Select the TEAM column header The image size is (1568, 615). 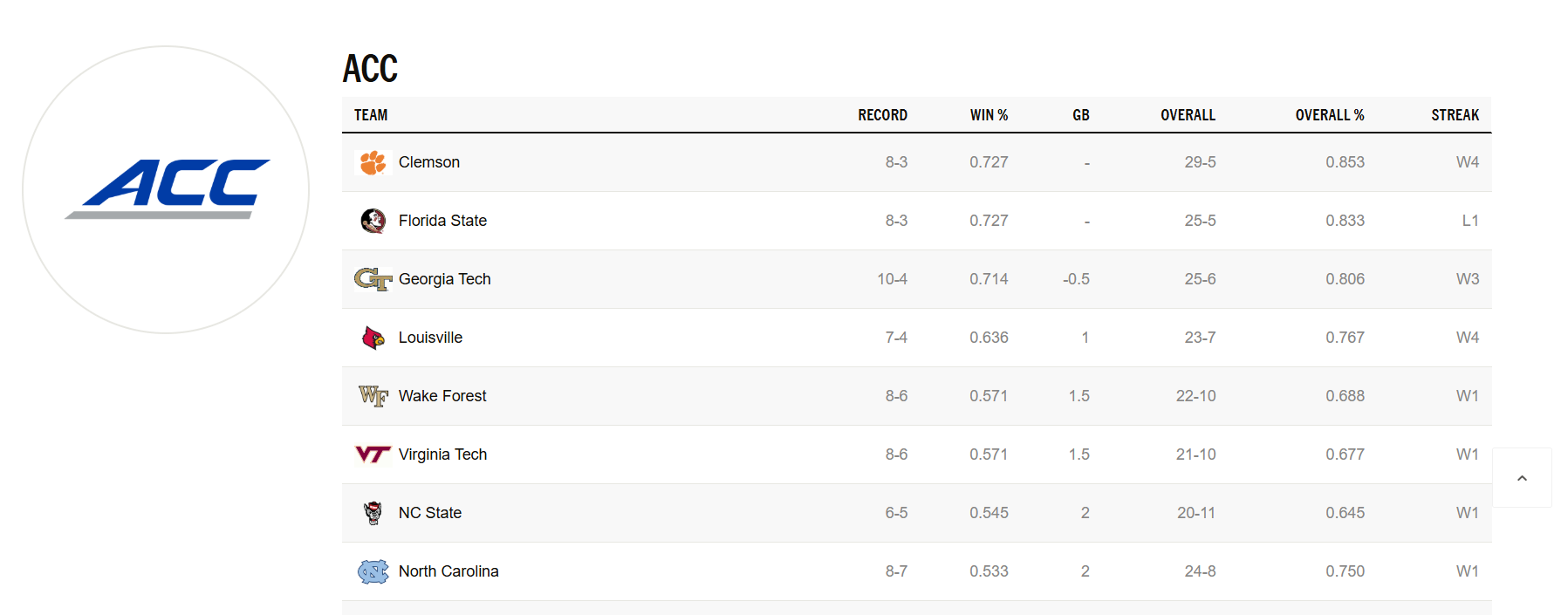(370, 114)
